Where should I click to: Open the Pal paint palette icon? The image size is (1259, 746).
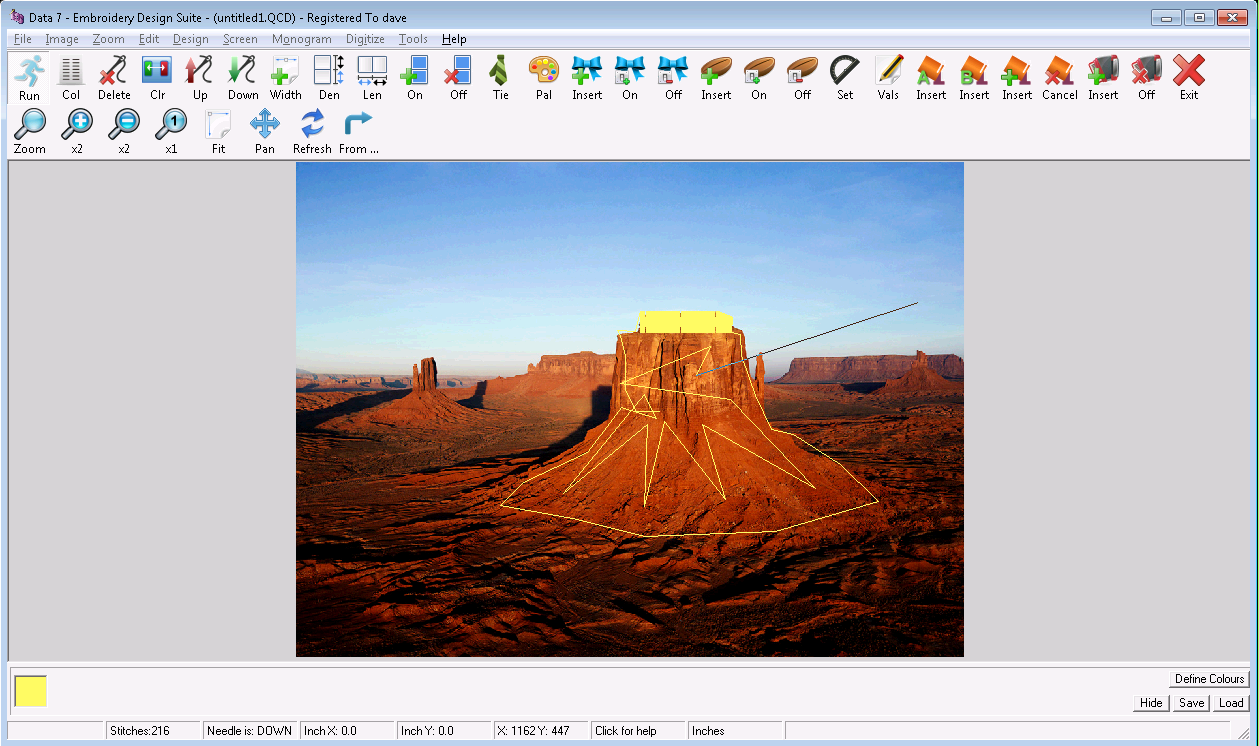pos(544,71)
